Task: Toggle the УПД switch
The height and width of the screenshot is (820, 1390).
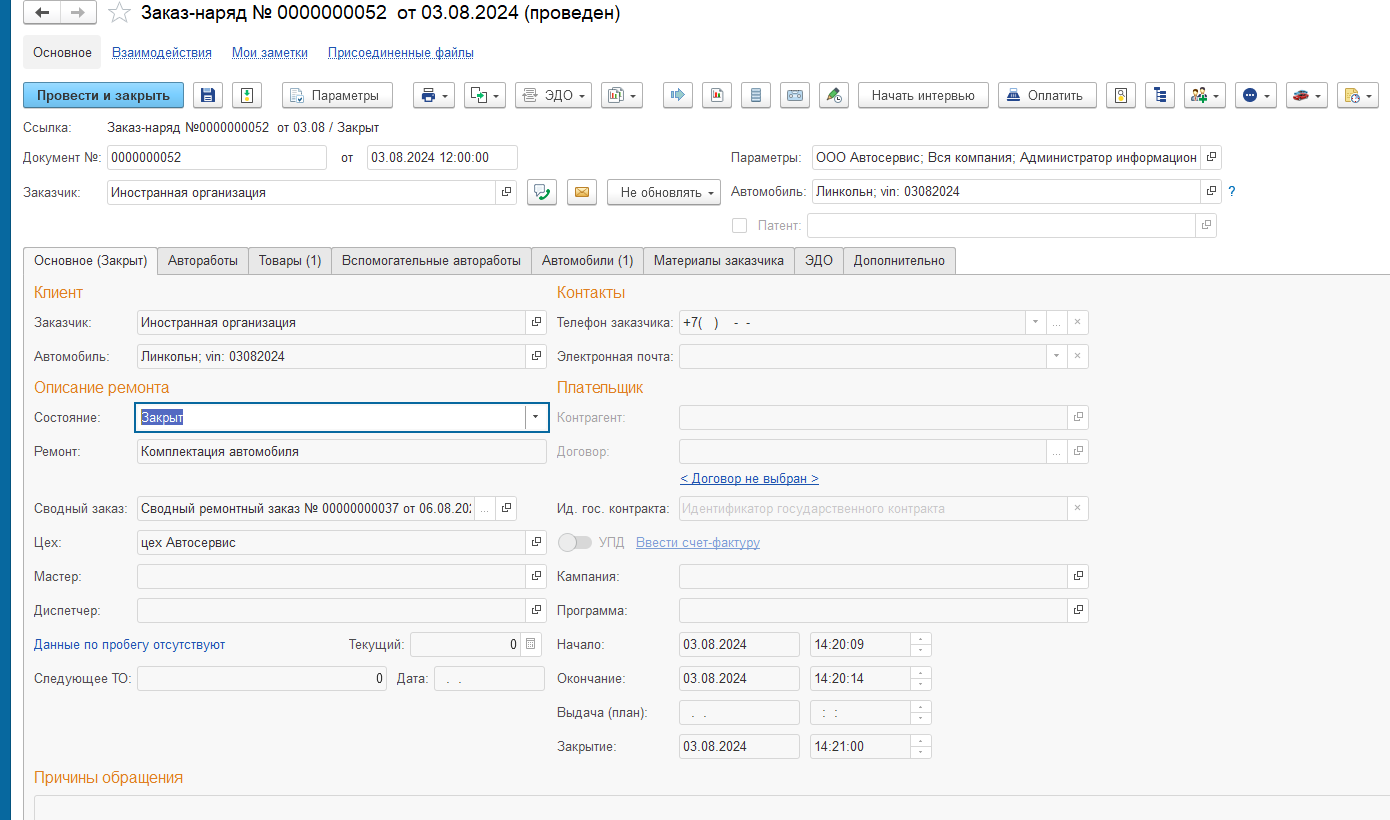Action: tap(575, 543)
